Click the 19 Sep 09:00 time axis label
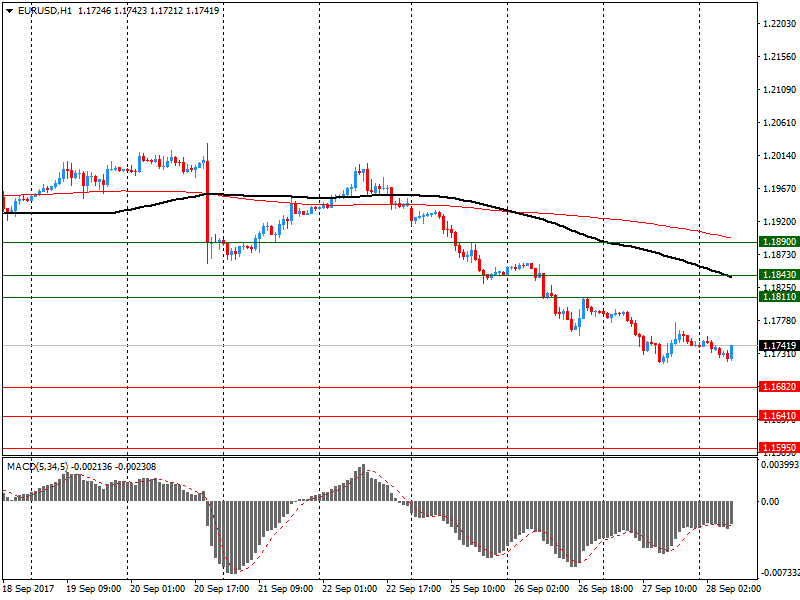Screen dimensions: 800x600 click(94, 588)
